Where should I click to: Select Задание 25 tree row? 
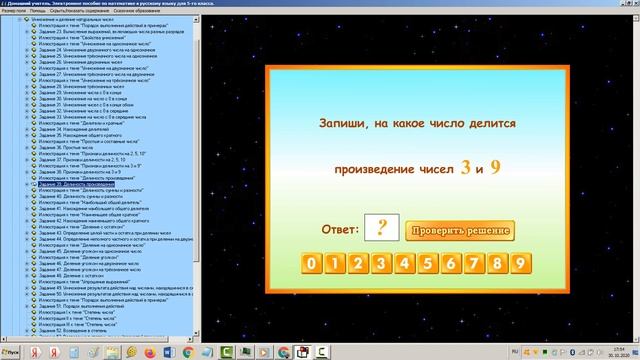pos(98,56)
